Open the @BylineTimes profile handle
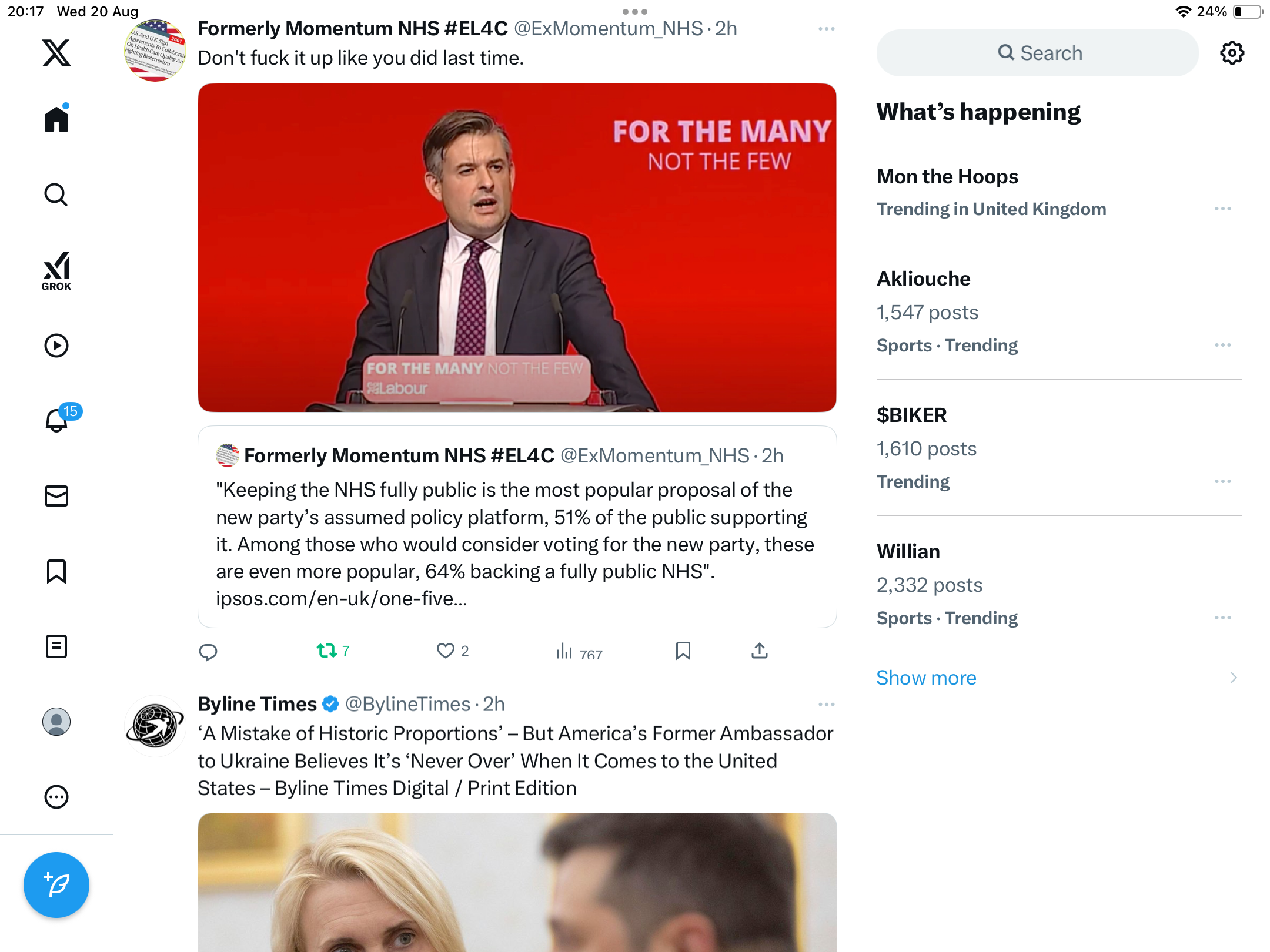This screenshot has height=952, width=1270. [407, 704]
